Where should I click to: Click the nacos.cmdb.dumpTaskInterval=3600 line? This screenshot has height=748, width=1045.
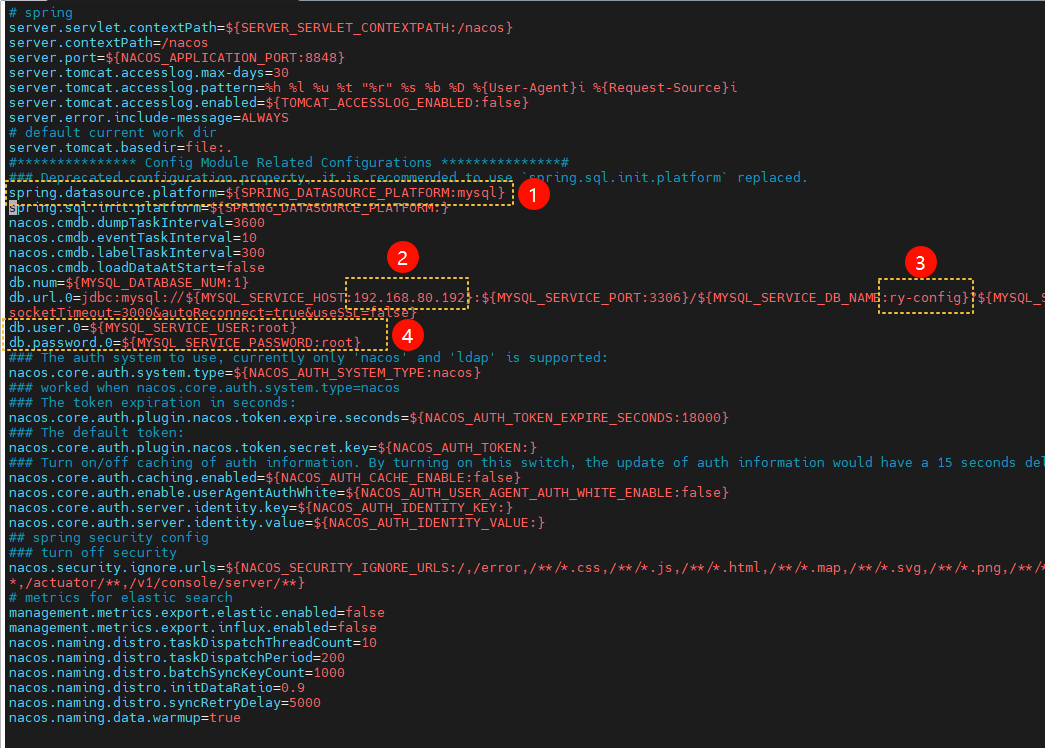[x=137, y=223]
